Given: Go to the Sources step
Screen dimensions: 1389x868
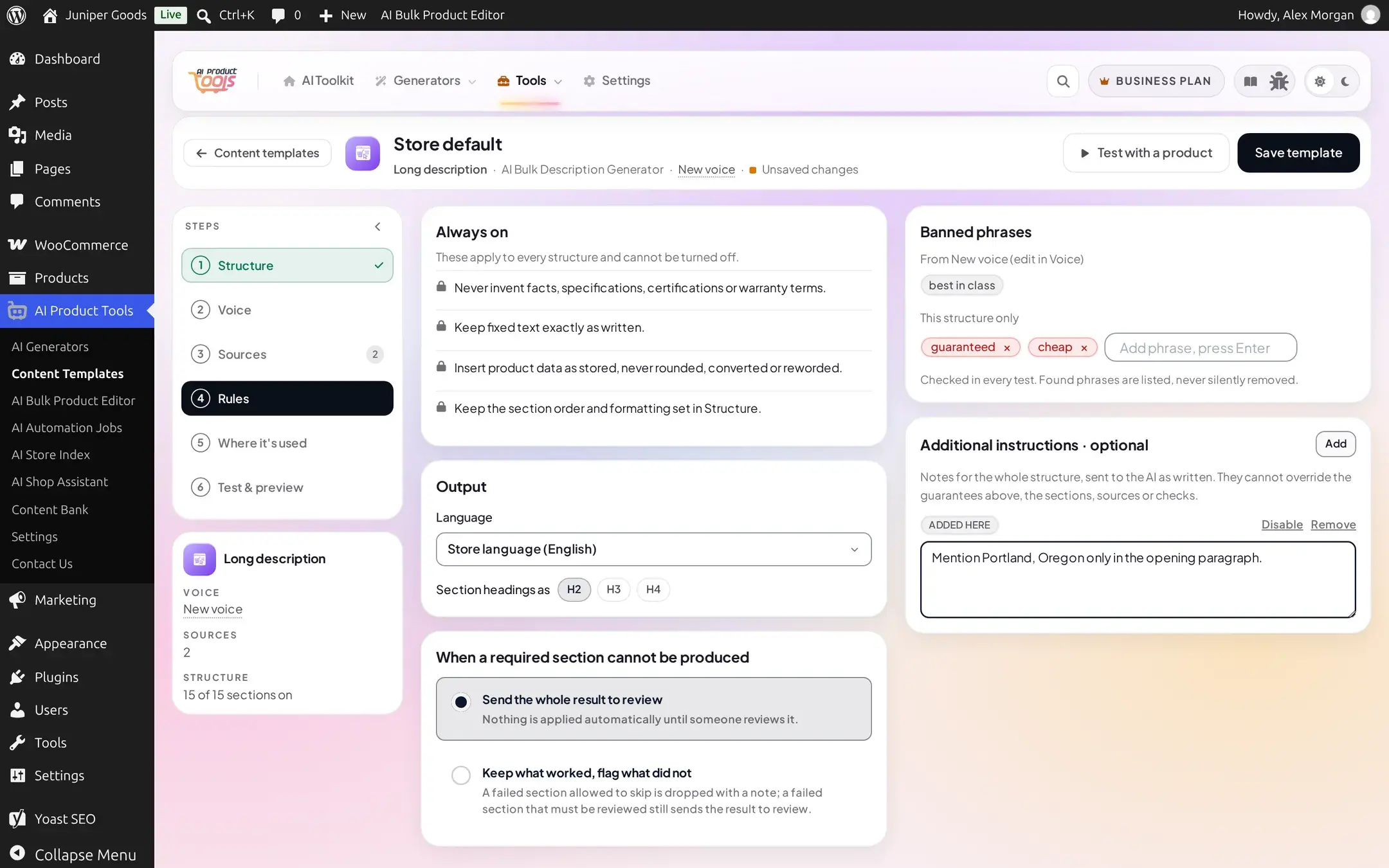Looking at the screenshot, I should click(x=287, y=354).
